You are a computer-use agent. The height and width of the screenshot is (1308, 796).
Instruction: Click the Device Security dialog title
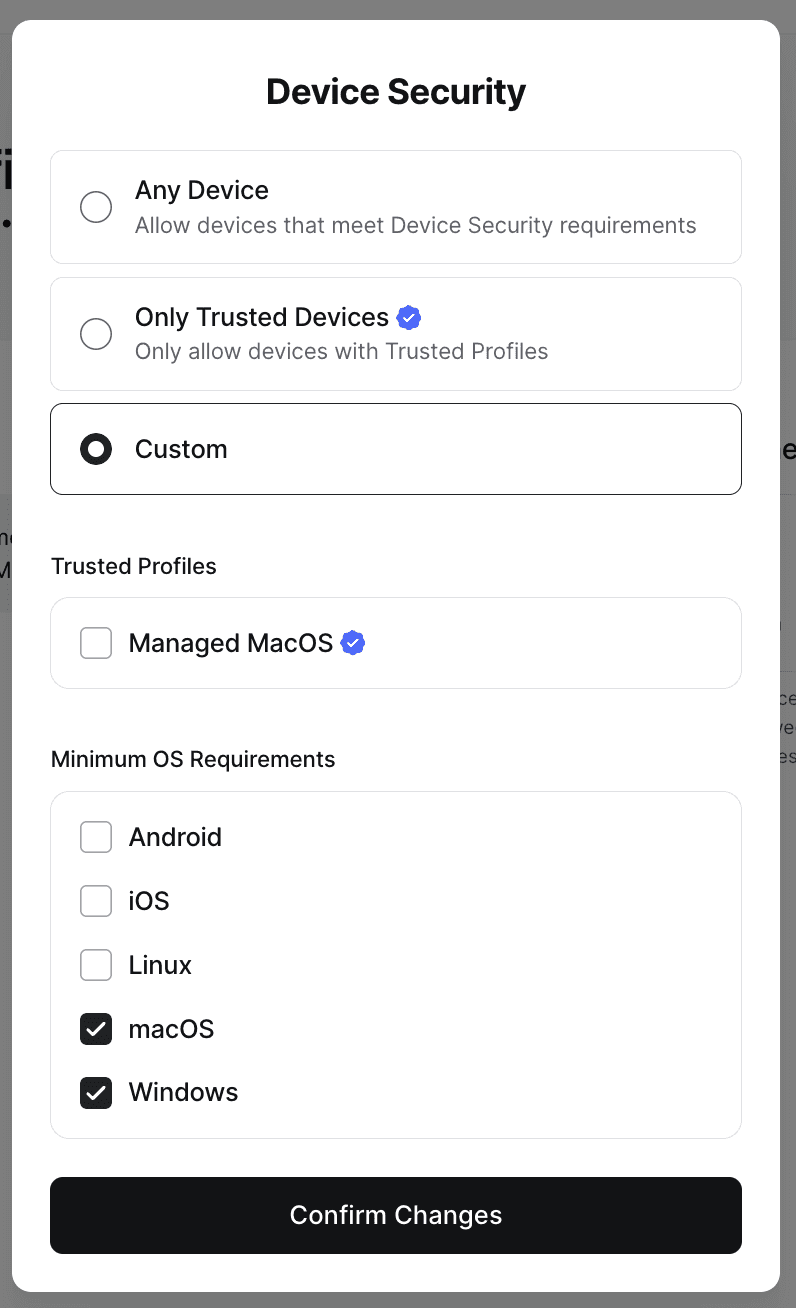[x=396, y=92]
